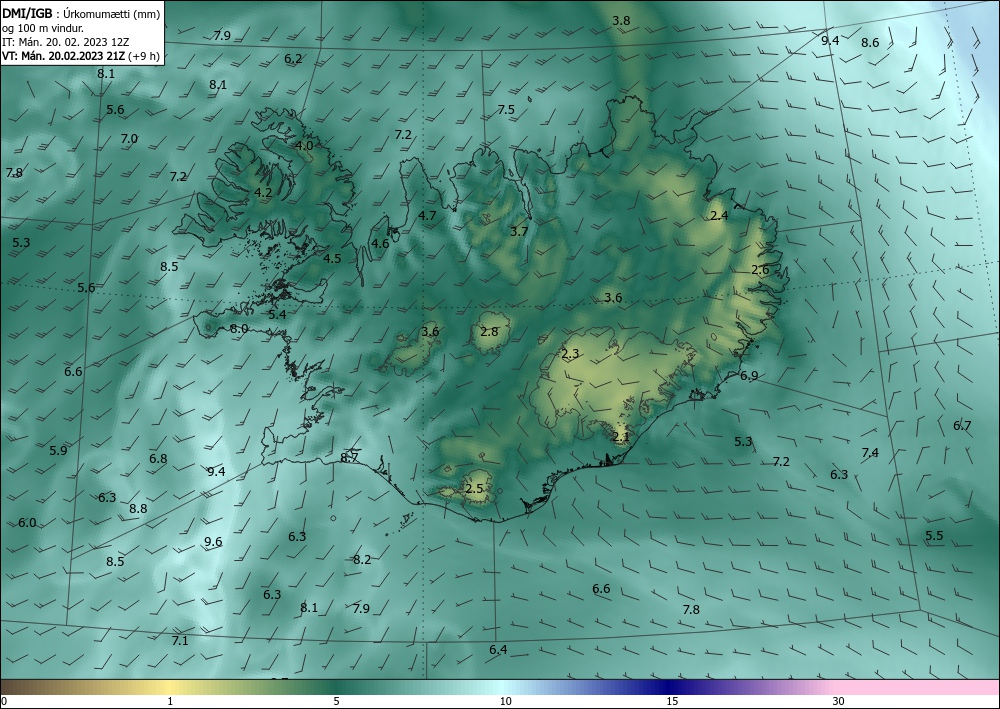The width and height of the screenshot is (1000, 709).
Task: Click the 7.1 value label
Action: tap(180, 641)
